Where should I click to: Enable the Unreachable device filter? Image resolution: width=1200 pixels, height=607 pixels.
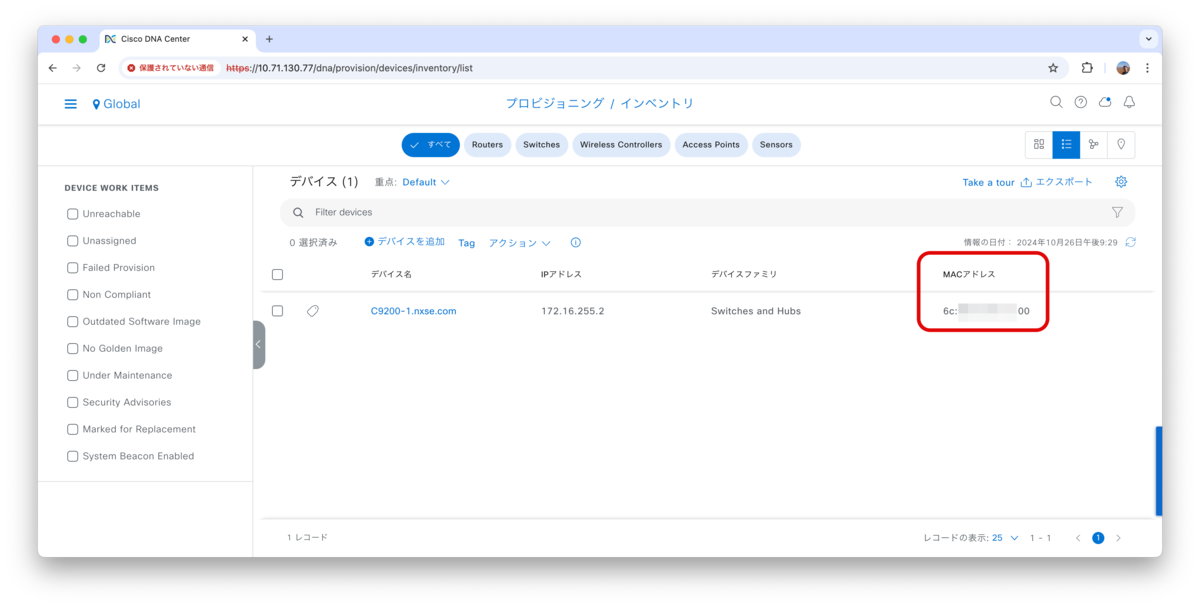tap(72, 213)
